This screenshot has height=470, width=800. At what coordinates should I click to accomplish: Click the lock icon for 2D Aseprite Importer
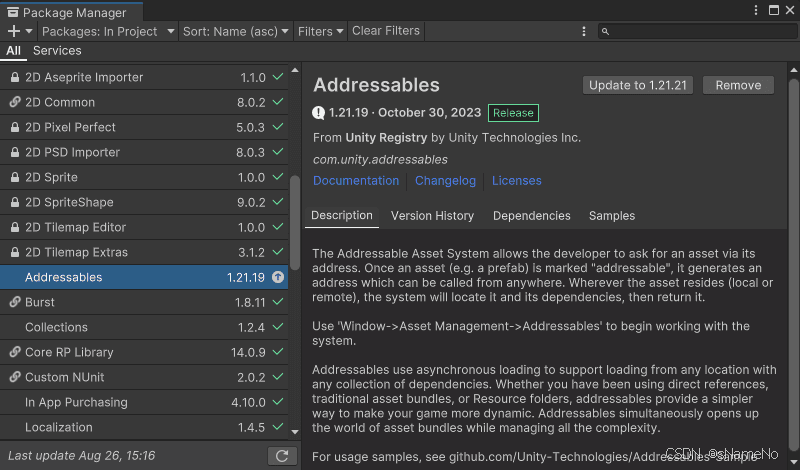(15, 77)
